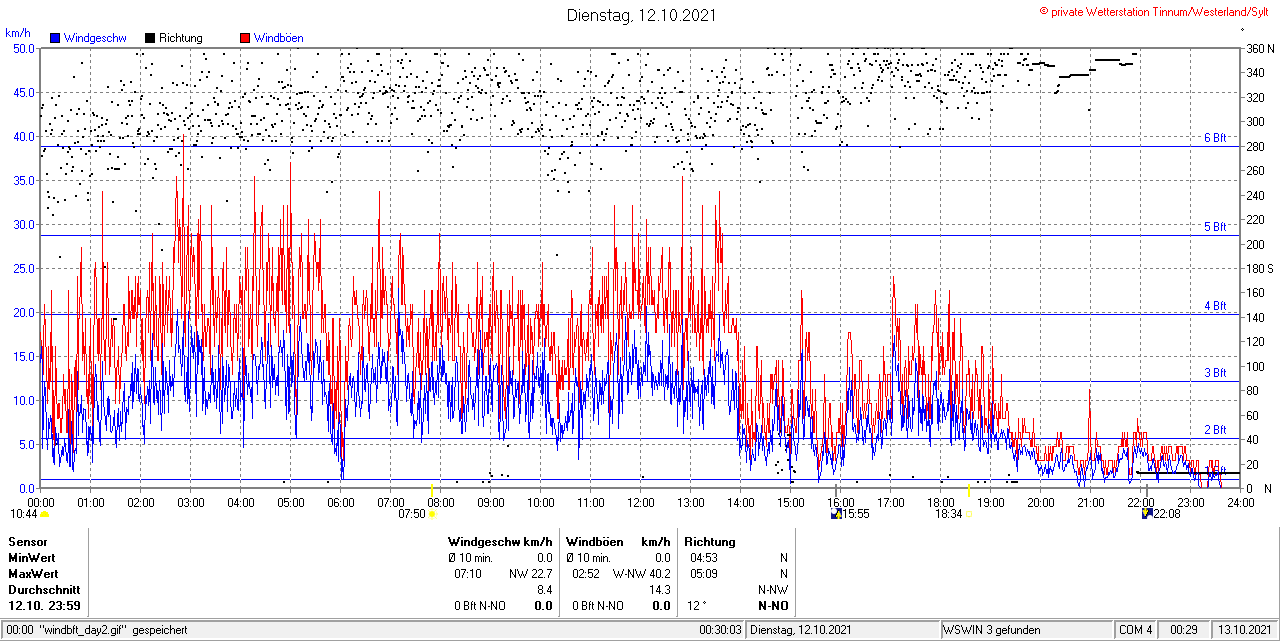Click the Windgeschw km/h column header
Viewport: 1280px width, 641px height.
pyautogui.click(x=500, y=541)
